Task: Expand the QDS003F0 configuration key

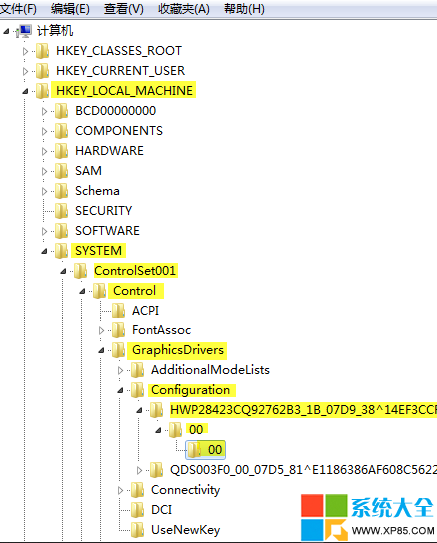Action: coord(139,470)
